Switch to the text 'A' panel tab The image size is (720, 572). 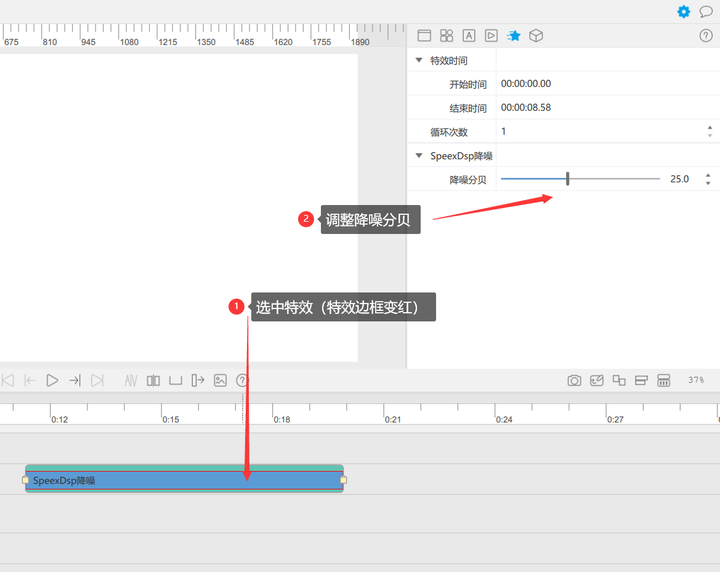pos(469,35)
